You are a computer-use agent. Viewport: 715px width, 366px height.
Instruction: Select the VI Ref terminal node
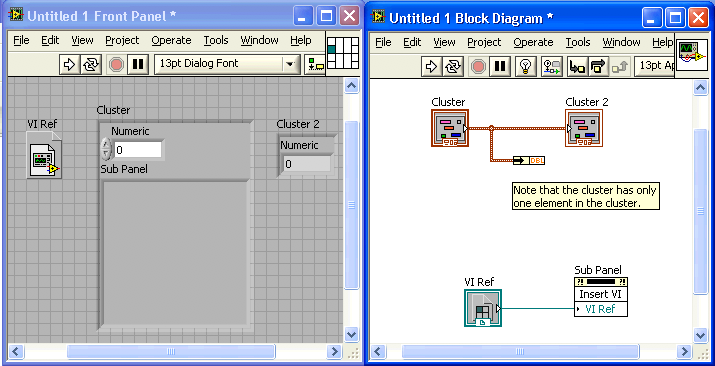(483, 308)
